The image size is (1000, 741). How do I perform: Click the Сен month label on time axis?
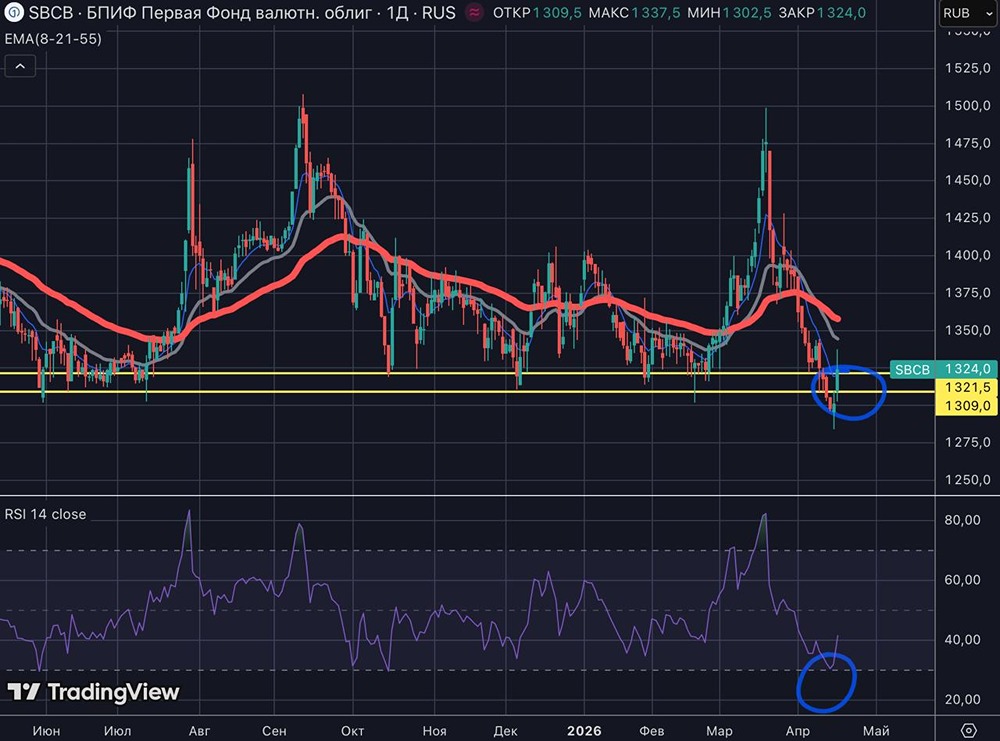pyautogui.click(x=274, y=731)
